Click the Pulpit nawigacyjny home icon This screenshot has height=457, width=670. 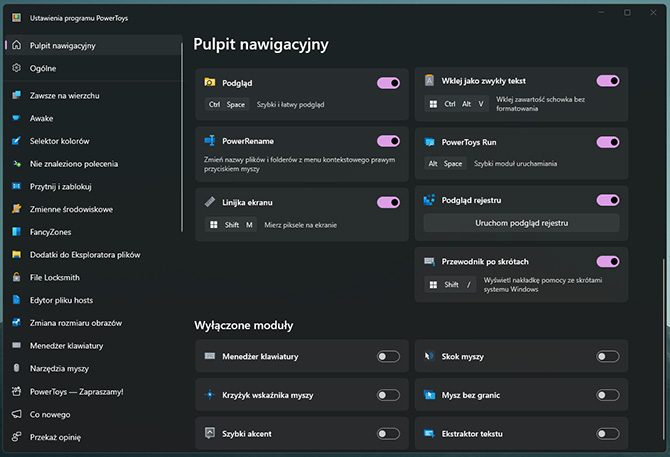pyautogui.click(x=16, y=45)
